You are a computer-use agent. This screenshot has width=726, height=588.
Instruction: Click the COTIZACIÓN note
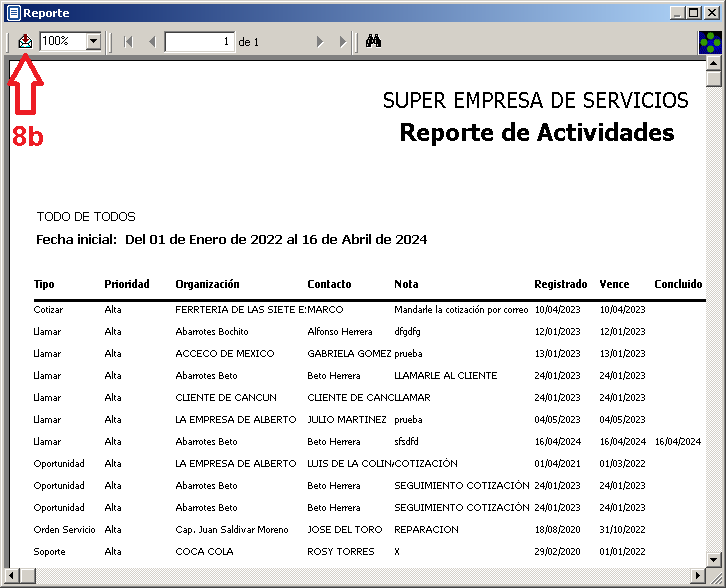point(426,463)
